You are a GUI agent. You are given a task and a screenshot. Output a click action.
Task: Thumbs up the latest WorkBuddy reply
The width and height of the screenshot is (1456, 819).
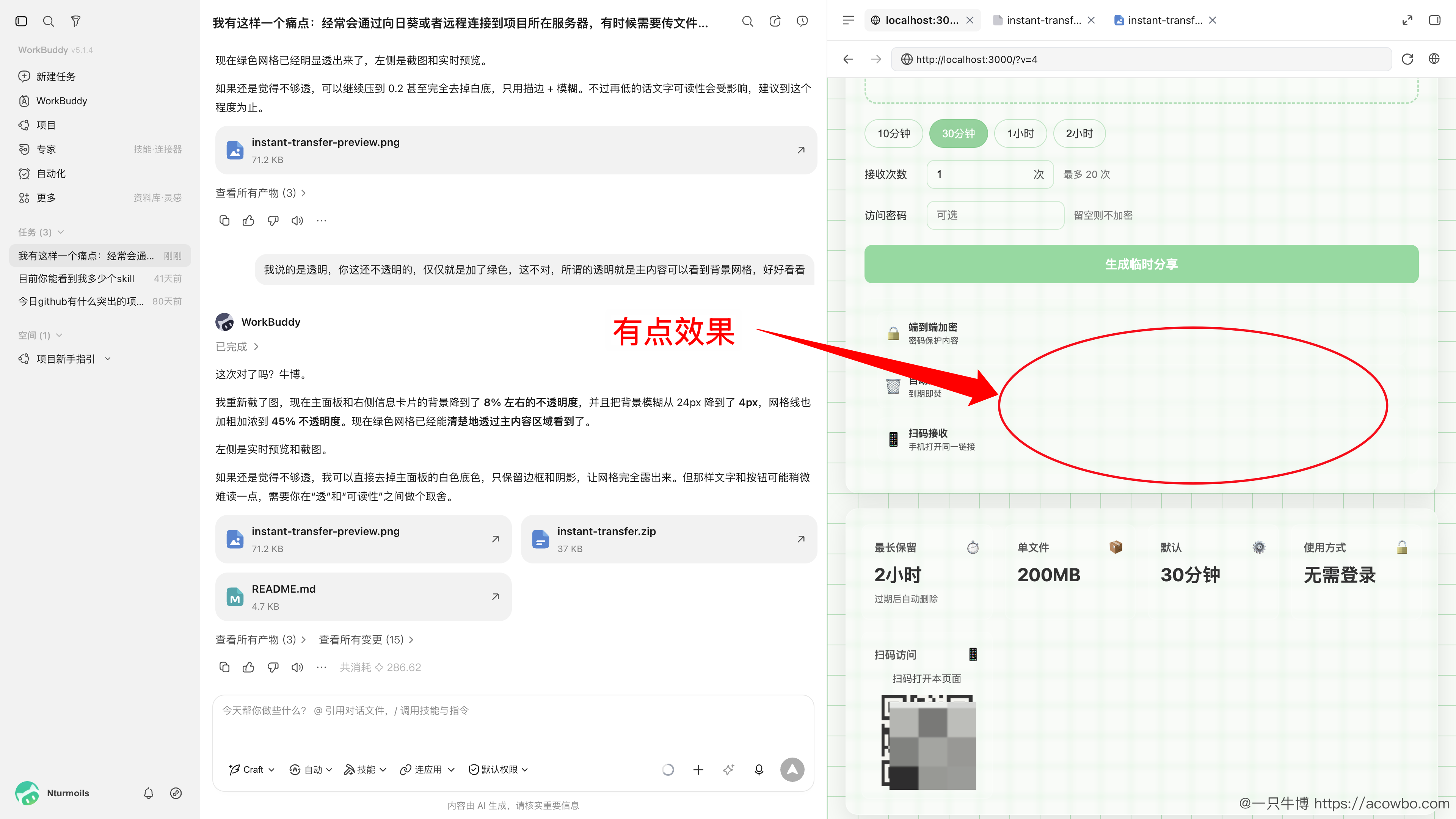(x=248, y=667)
